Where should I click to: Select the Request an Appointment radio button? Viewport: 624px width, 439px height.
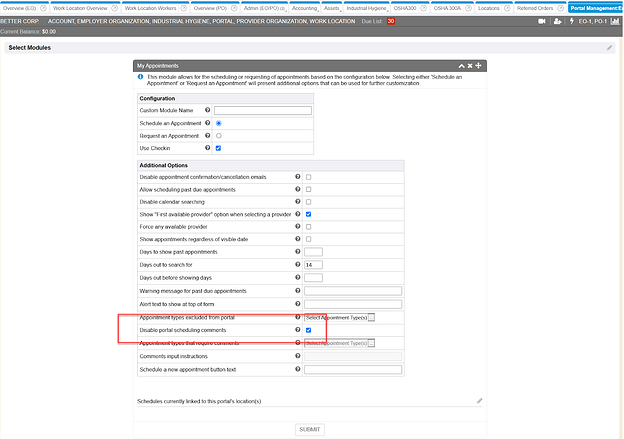point(218,135)
